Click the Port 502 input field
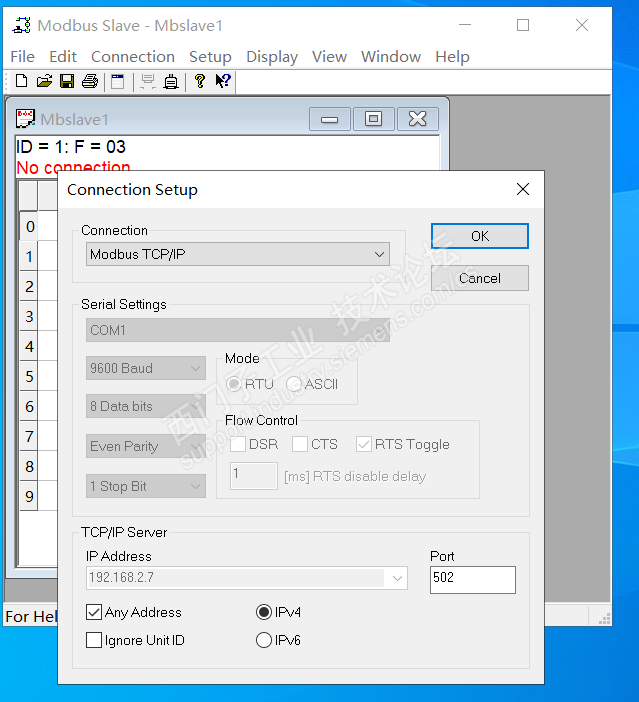 [x=473, y=580]
